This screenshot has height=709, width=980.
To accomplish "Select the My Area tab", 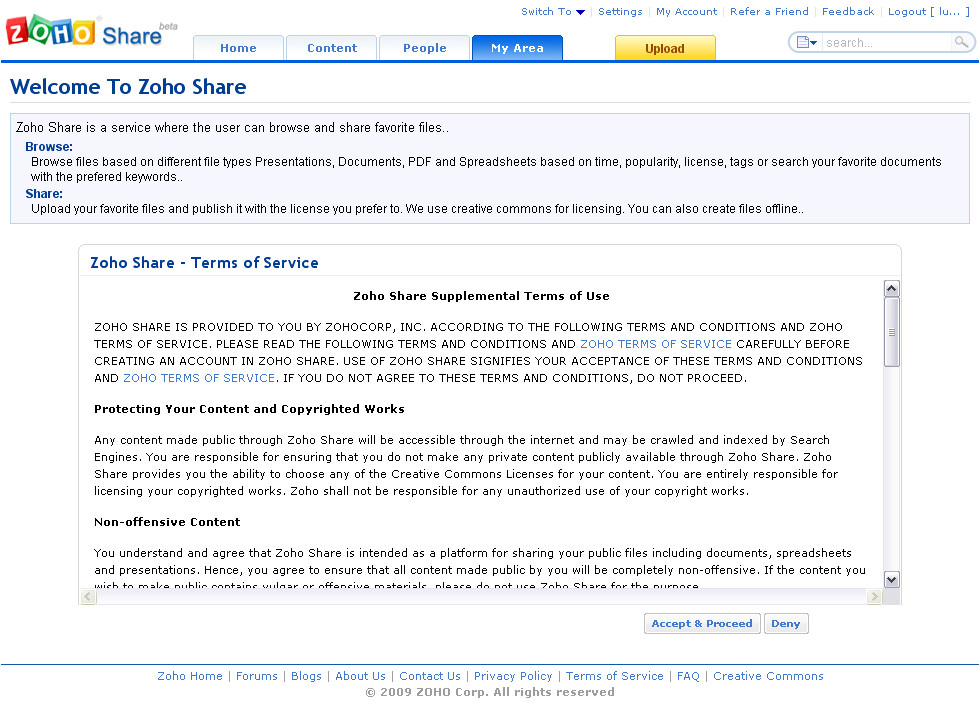I will 518,48.
